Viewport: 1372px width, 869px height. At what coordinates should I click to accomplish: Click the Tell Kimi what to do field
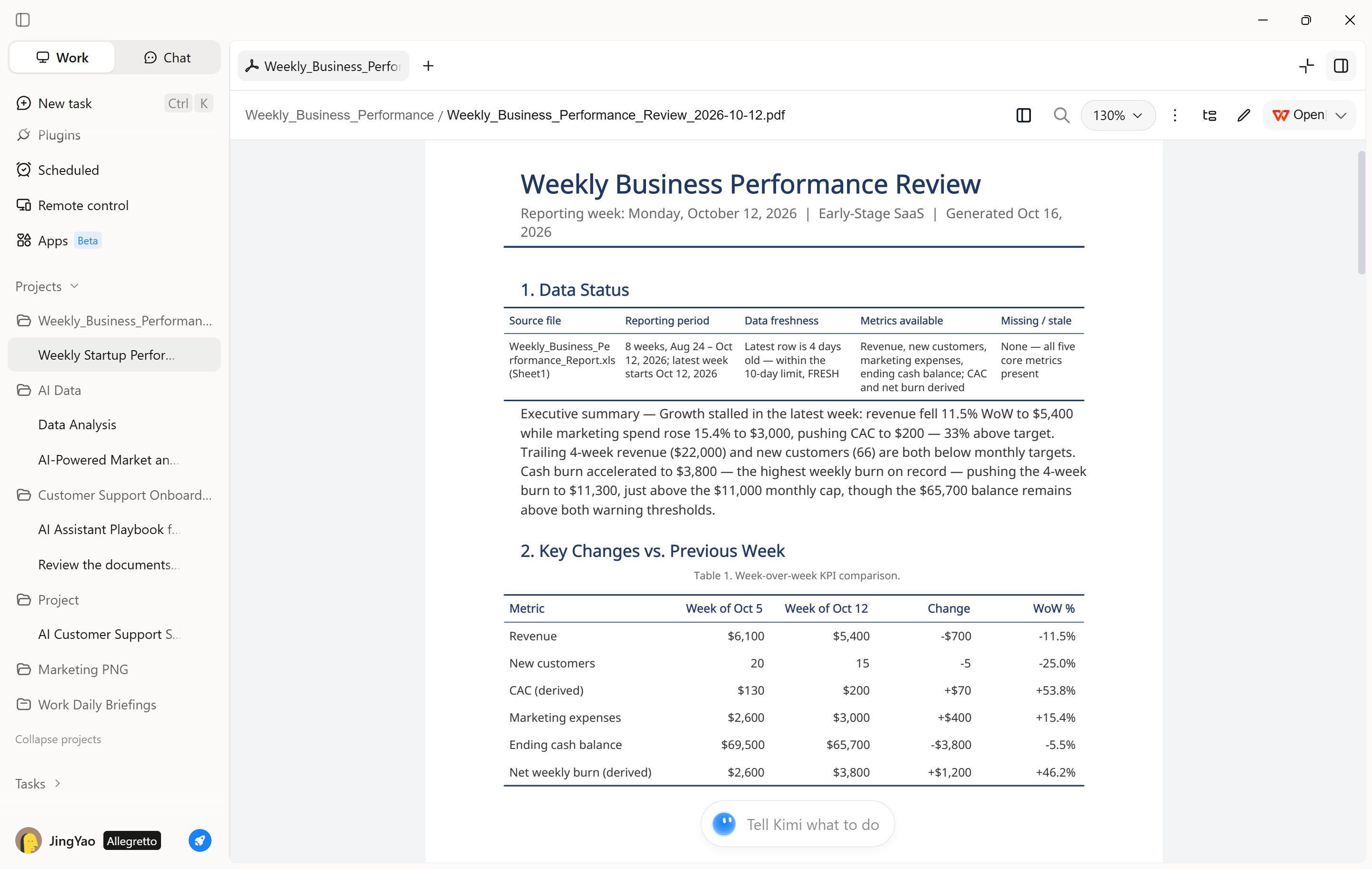797,824
